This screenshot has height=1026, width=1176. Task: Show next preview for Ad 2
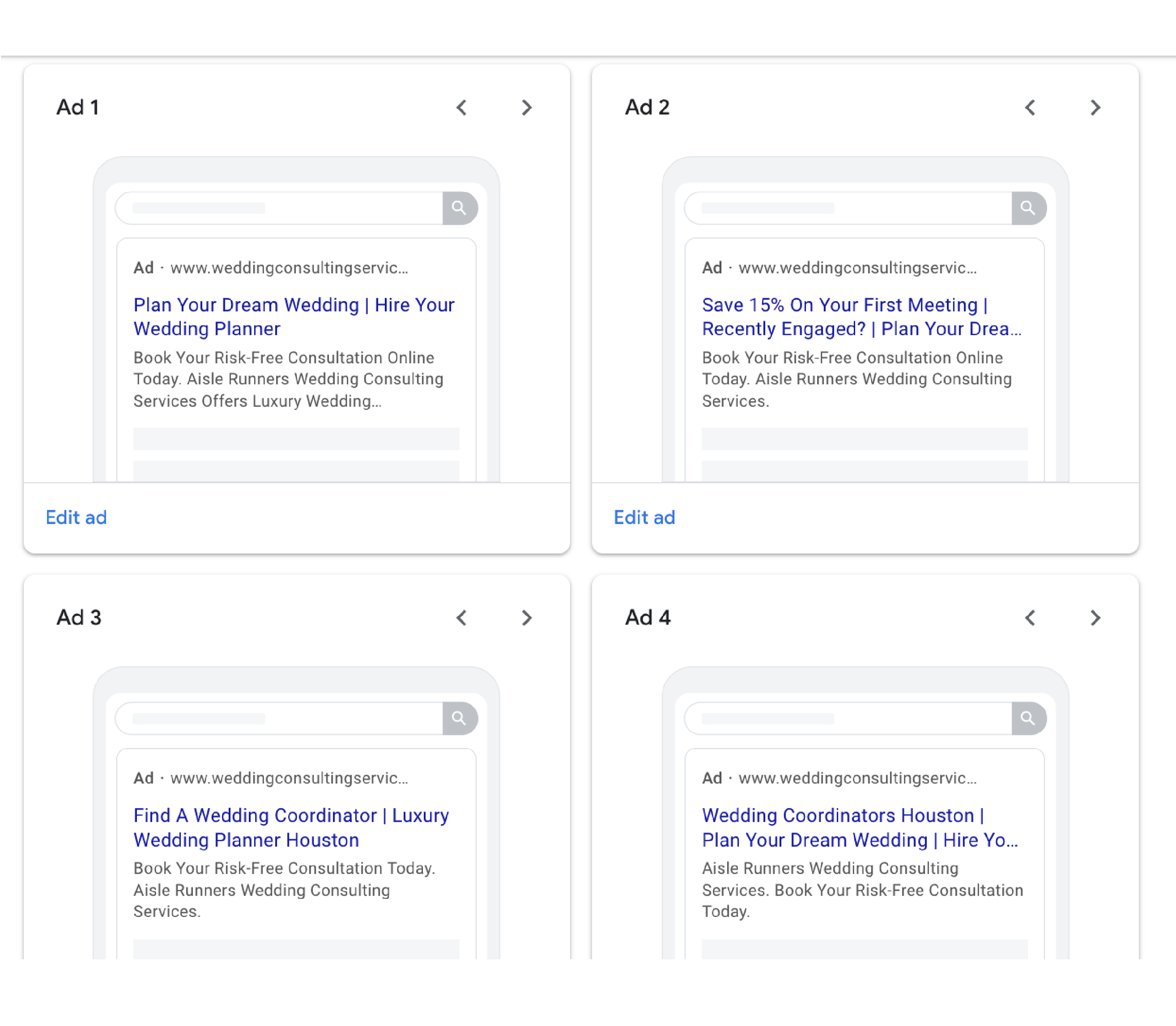click(x=1095, y=107)
